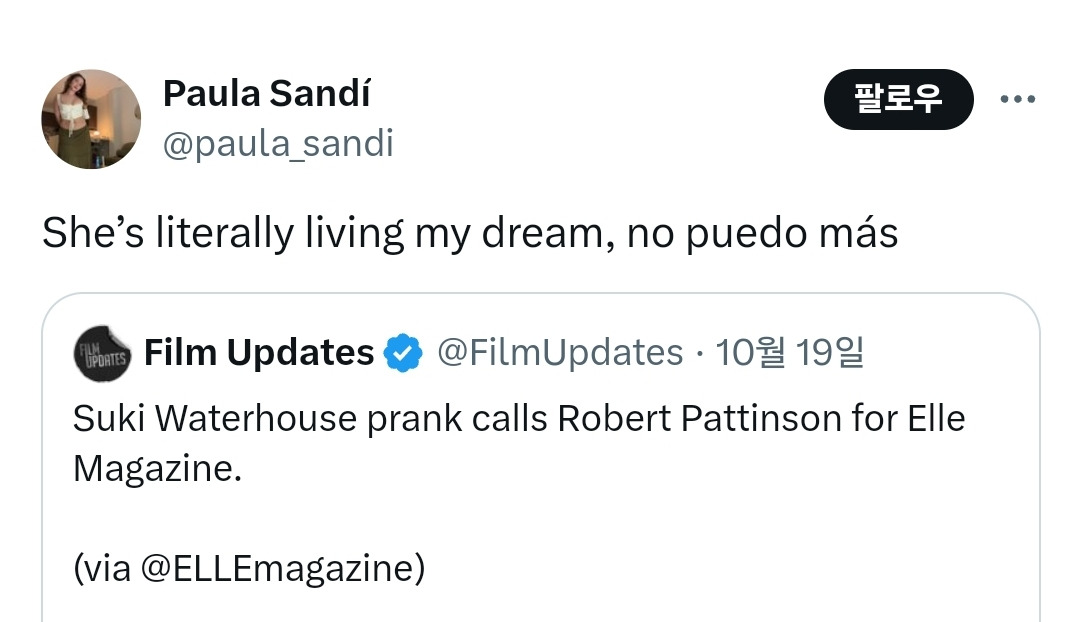
Task: Click the word "Magazine." in the quote
Action: point(158,468)
